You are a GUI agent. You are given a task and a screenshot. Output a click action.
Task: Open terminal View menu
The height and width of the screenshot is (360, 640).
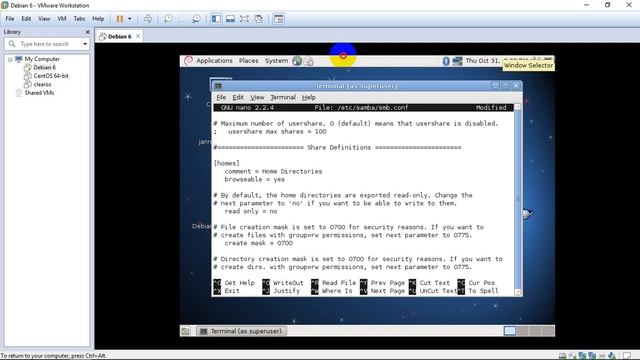[x=257, y=98]
